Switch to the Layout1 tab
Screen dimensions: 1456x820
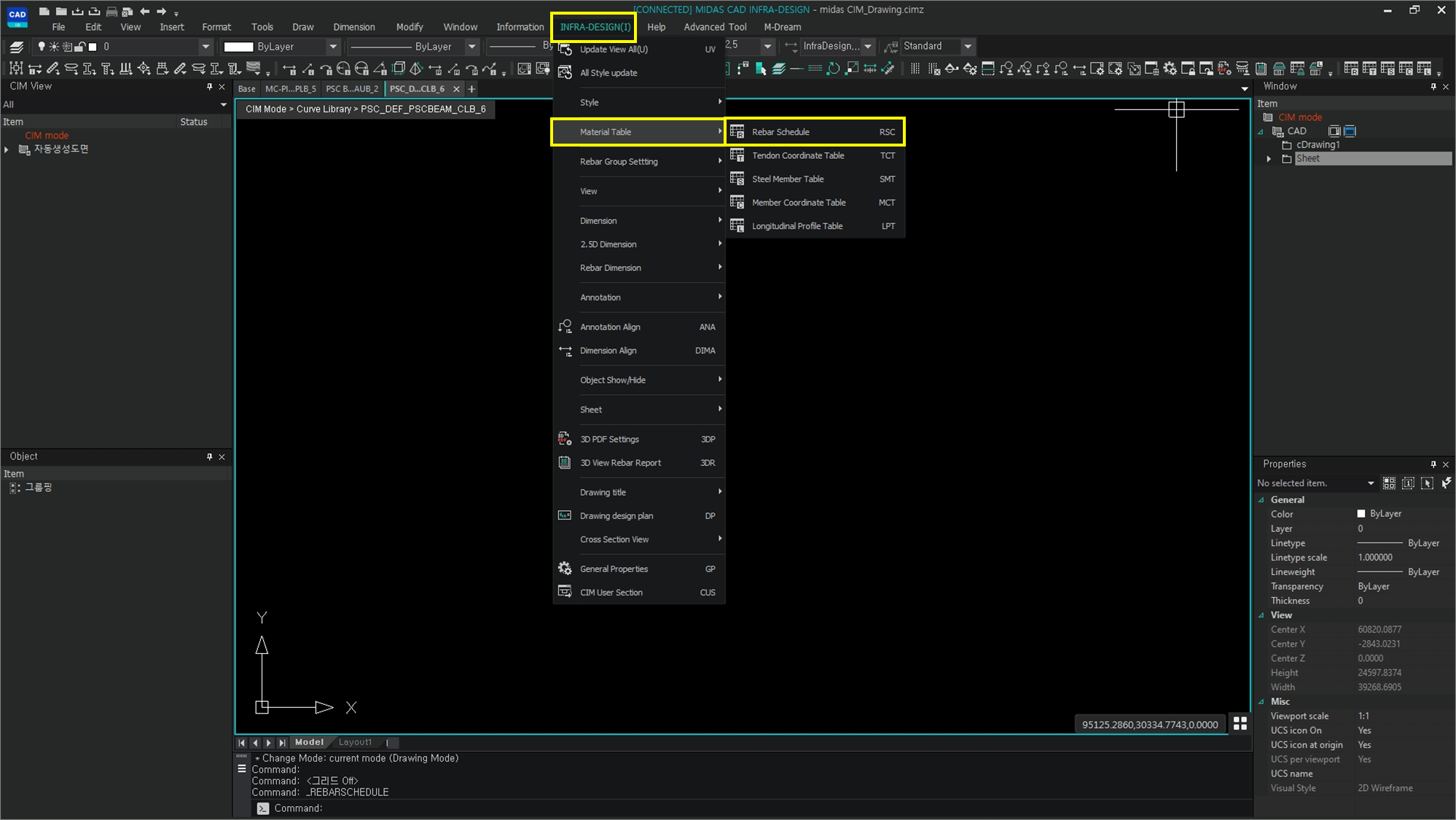click(355, 742)
